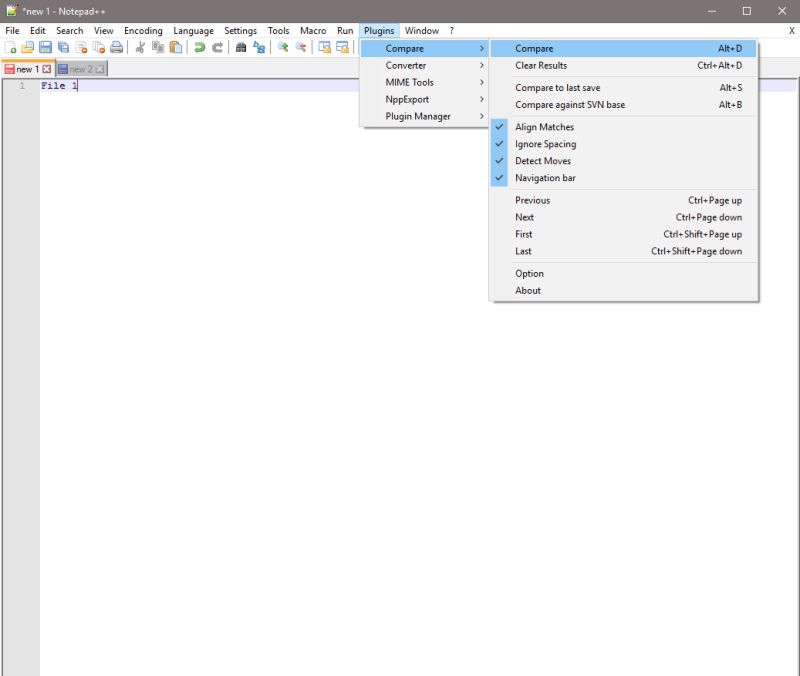Disable the Align Matches option
This screenshot has height=676, width=800.
(546, 127)
